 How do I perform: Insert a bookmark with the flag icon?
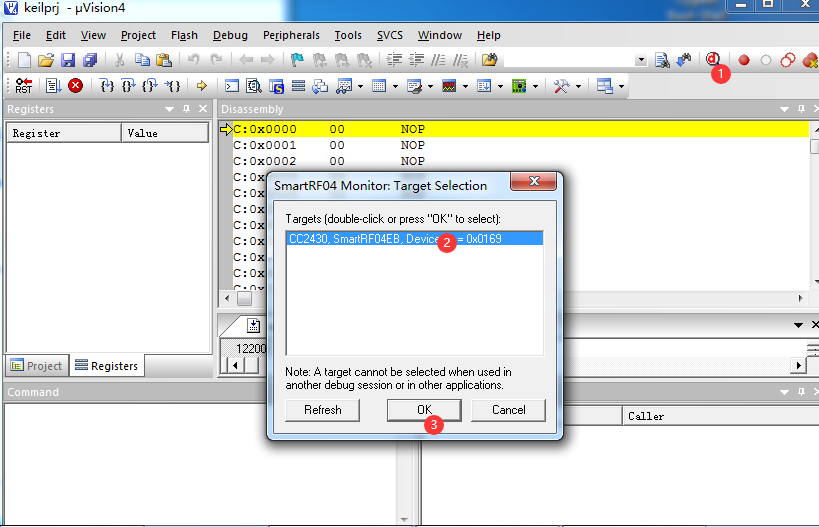(297, 60)
